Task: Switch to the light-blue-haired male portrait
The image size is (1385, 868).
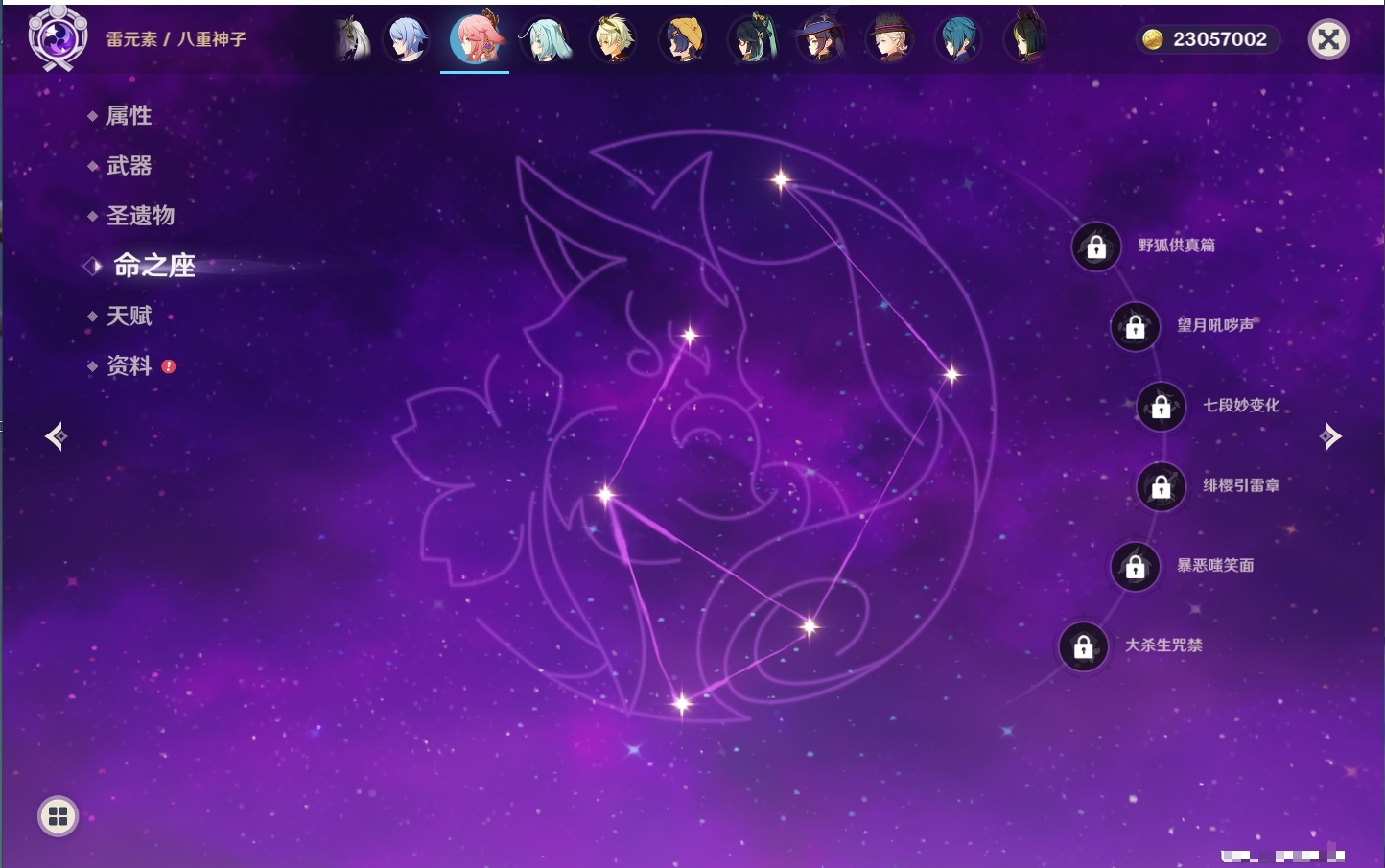Action: (x=406, y=39)
